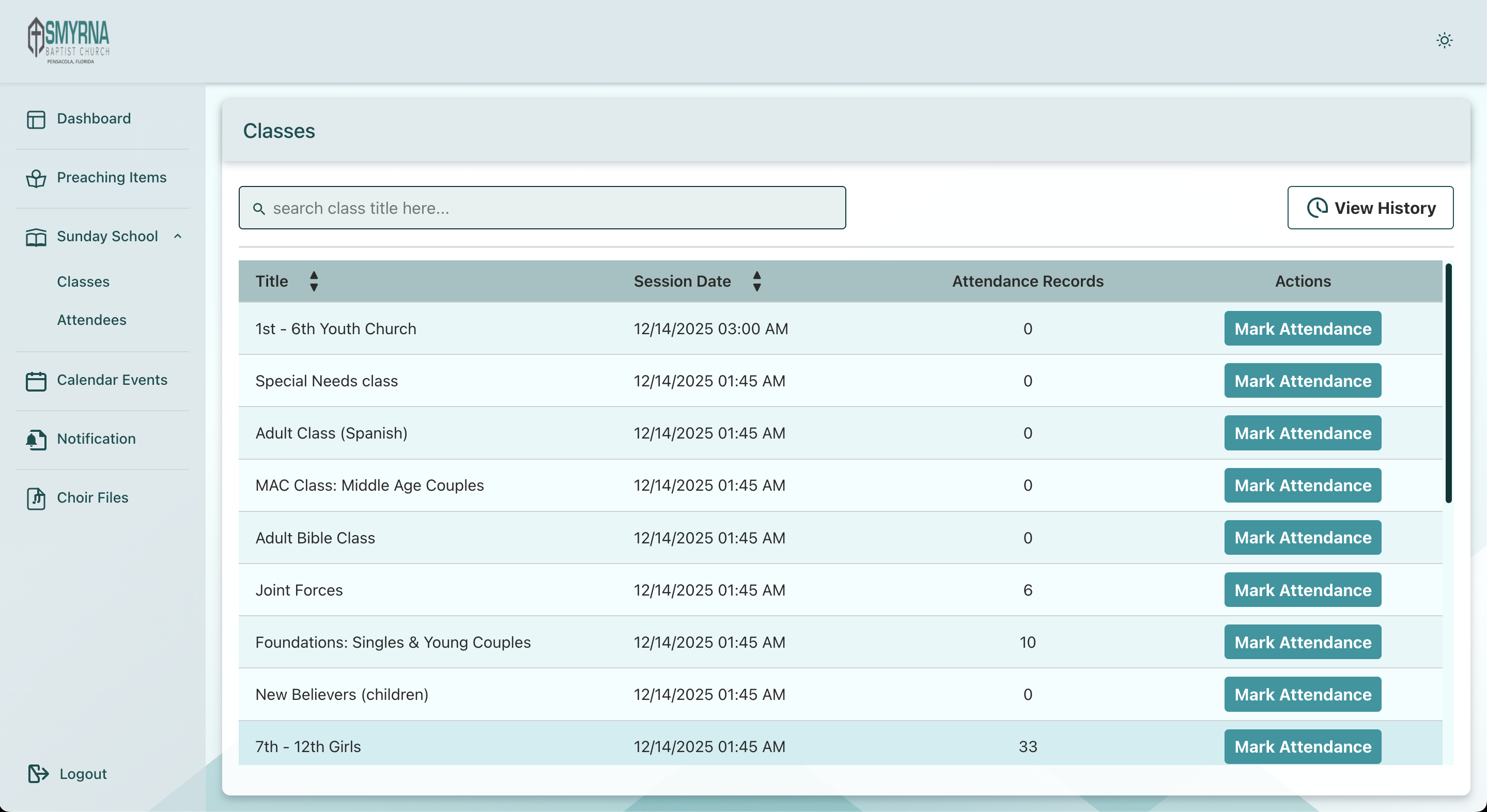
Task: Select the 7th - 12th Girls title
Action: (x=308, y=747)
